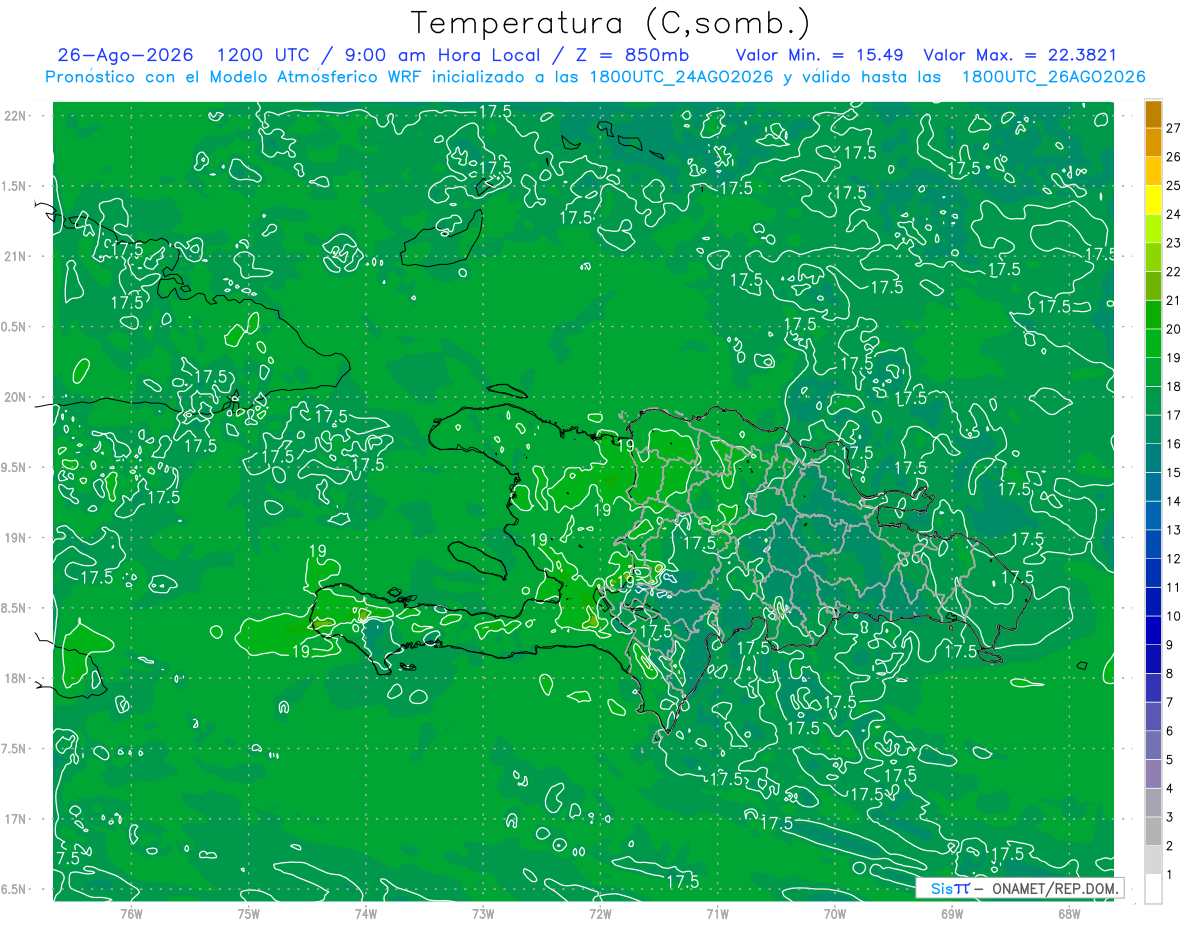1200x927 pixels.
Task: Click the legend number '27'
Action: tap(1174, 128)
